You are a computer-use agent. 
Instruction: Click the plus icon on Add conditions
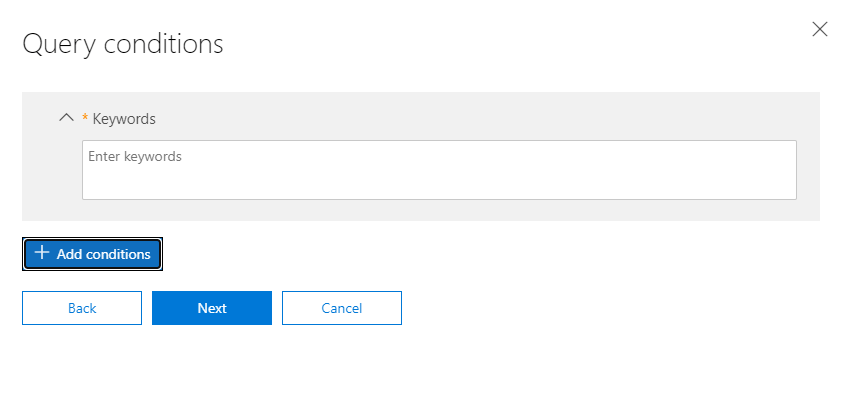click(42, 254)
